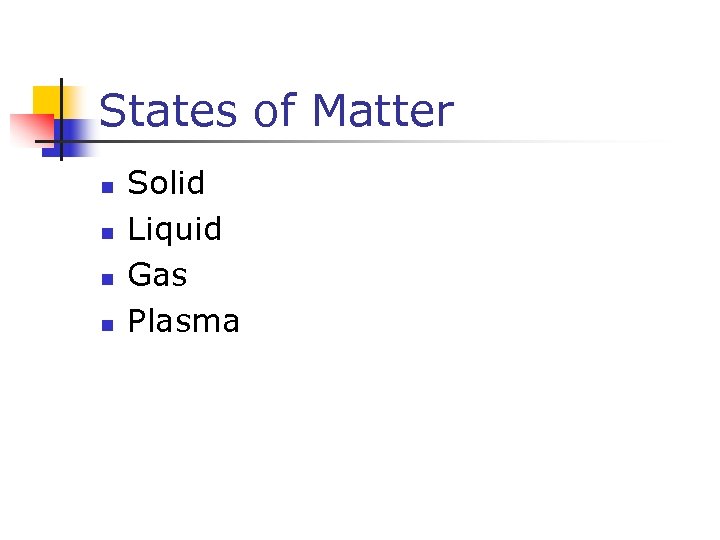Screen dimensions: 720x540
Task: Click the bullet marker next to Liquid
Action: [x=107, y=232]
